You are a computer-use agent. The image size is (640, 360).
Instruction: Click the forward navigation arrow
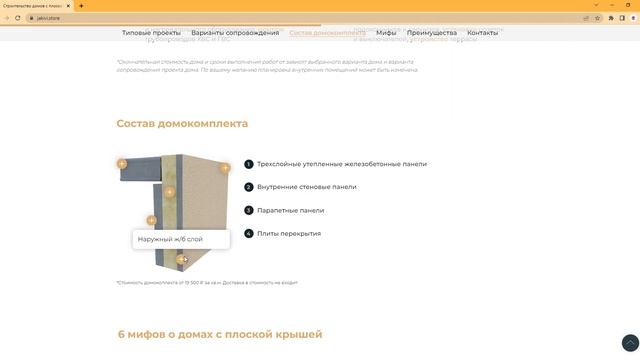(x=6, y=18)
